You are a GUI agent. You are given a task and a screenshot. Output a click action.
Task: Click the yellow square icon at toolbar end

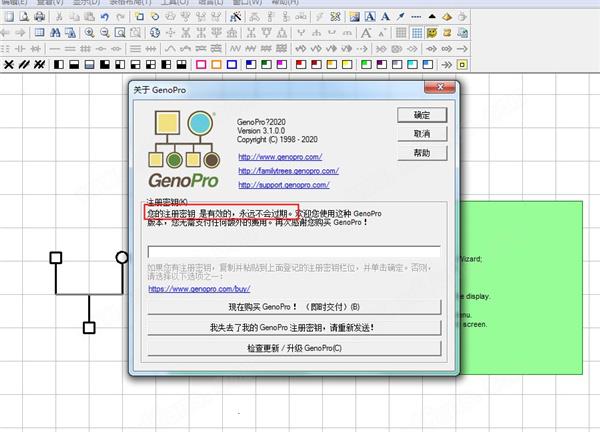coord(462,65)
